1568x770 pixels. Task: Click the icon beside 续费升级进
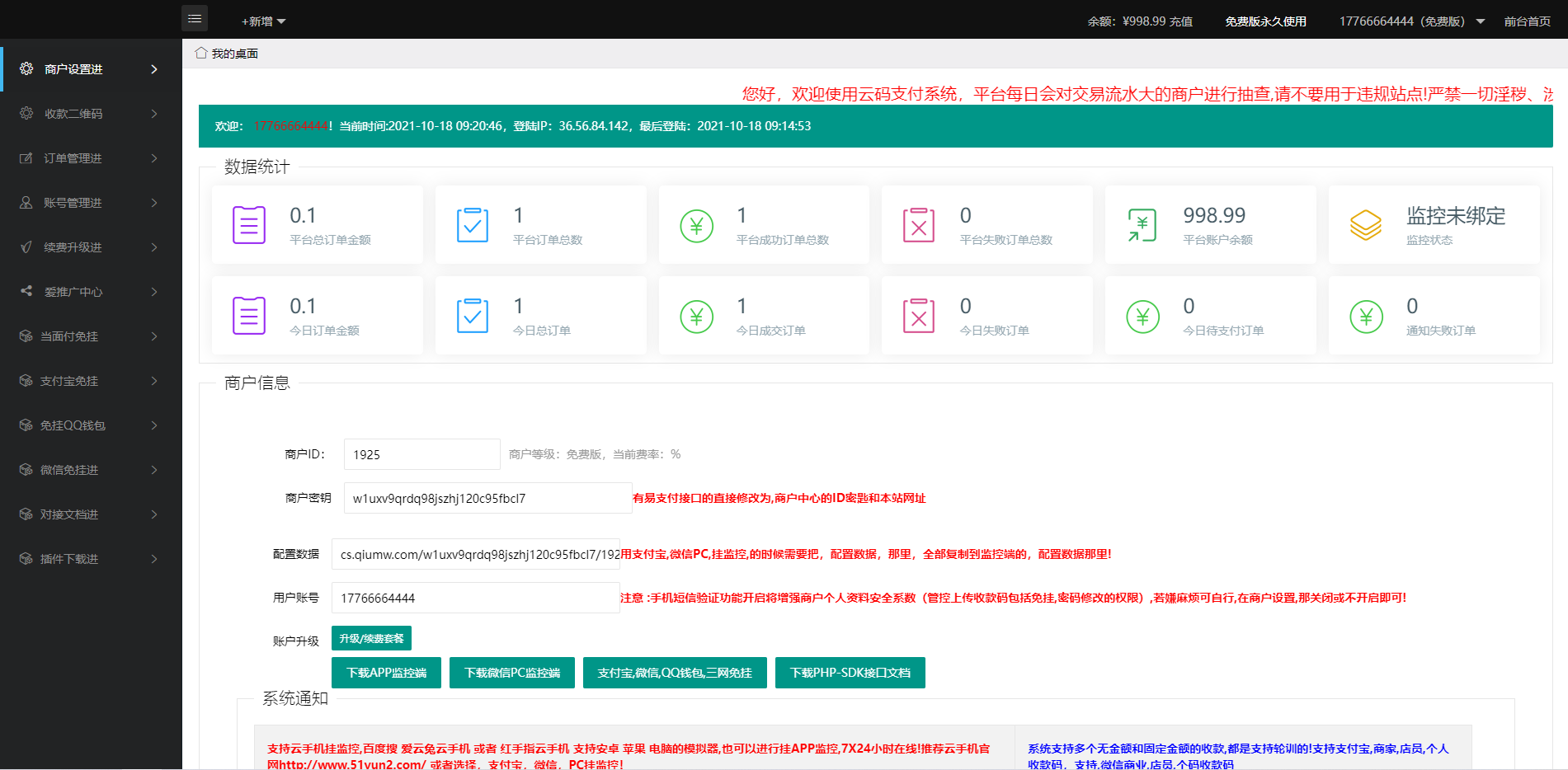pos(26,246)
